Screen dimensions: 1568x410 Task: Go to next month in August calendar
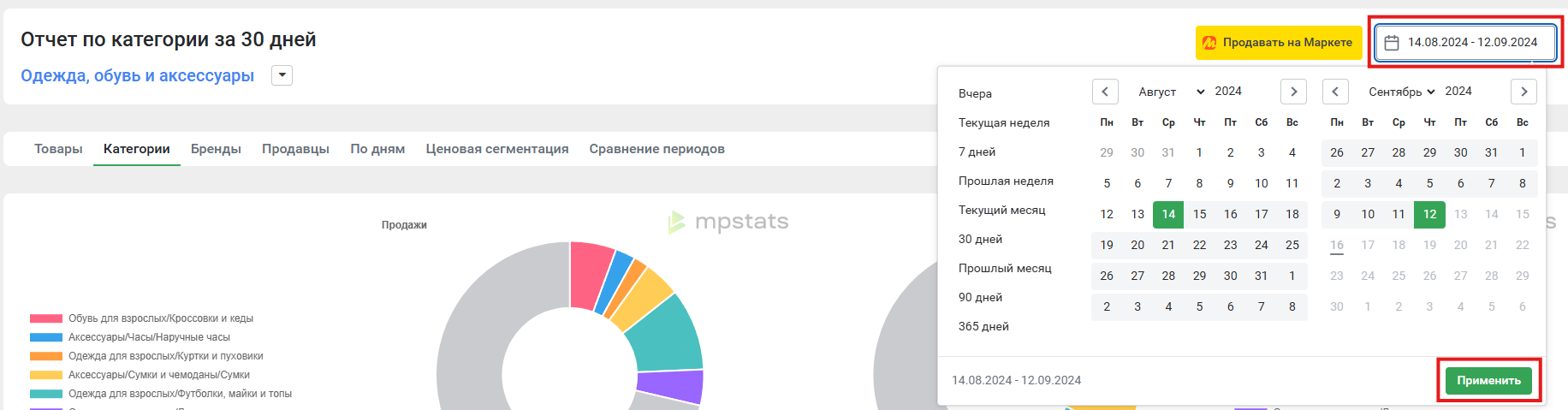pyautogui.click(x=1293, y=92)
